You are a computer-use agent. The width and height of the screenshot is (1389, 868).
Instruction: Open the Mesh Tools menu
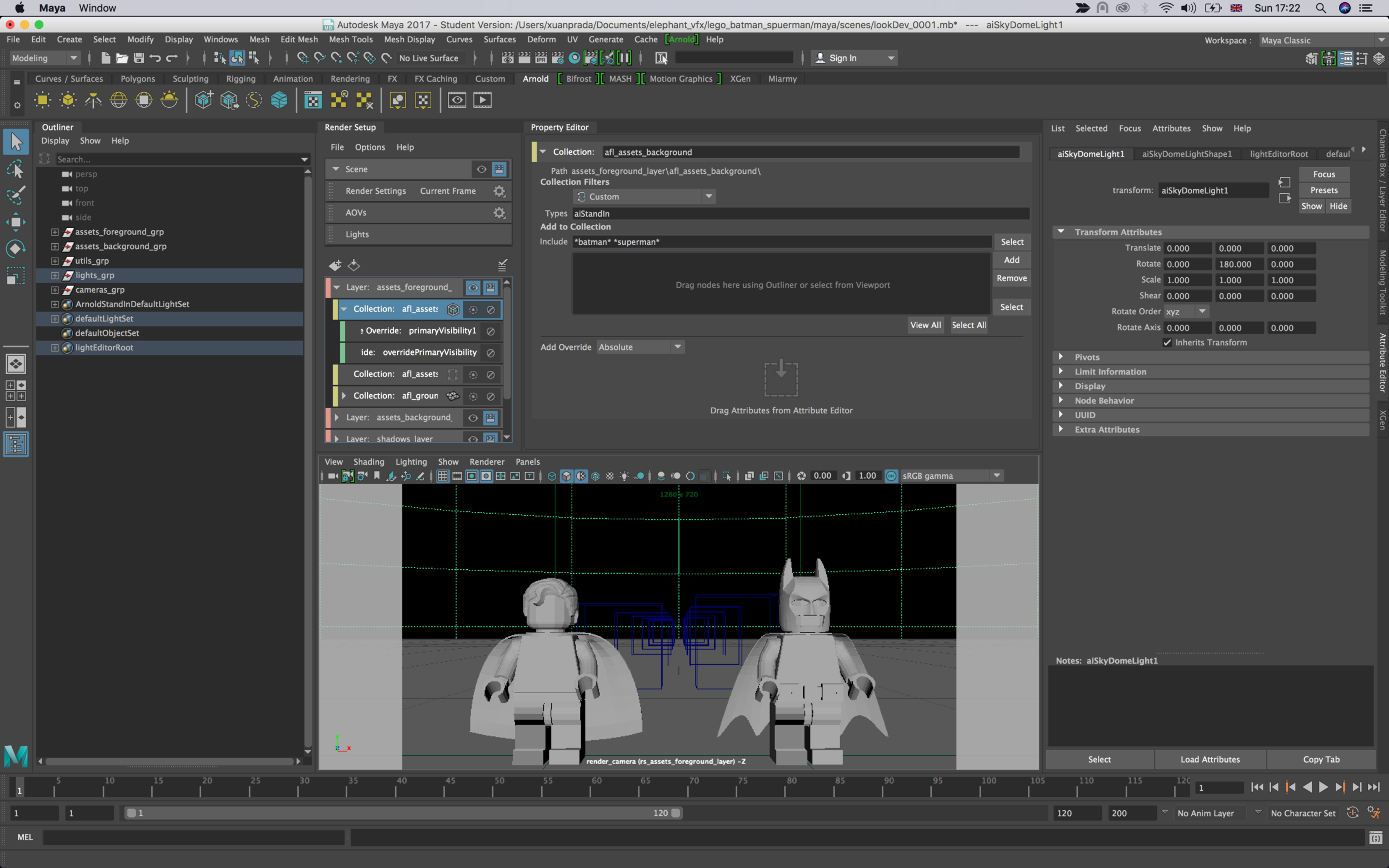point(350,39)
